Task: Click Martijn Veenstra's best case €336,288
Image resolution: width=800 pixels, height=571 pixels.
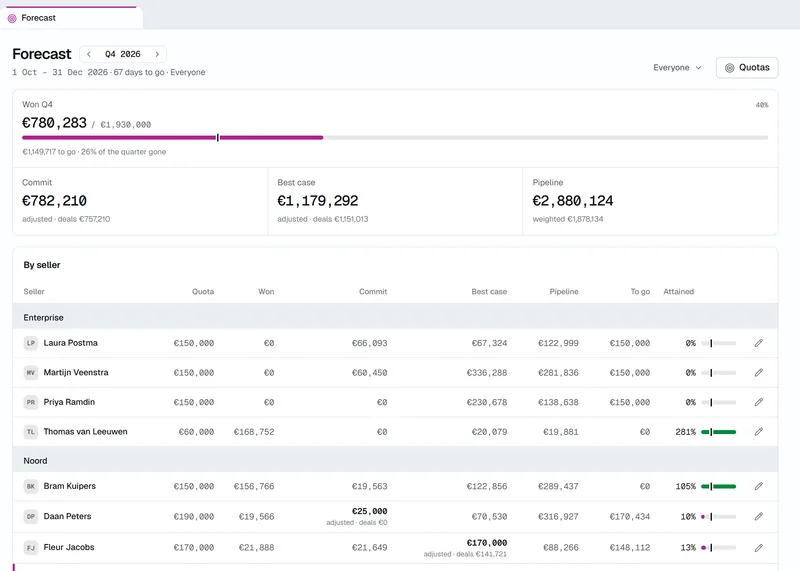Action: click(x=487, y=373)
